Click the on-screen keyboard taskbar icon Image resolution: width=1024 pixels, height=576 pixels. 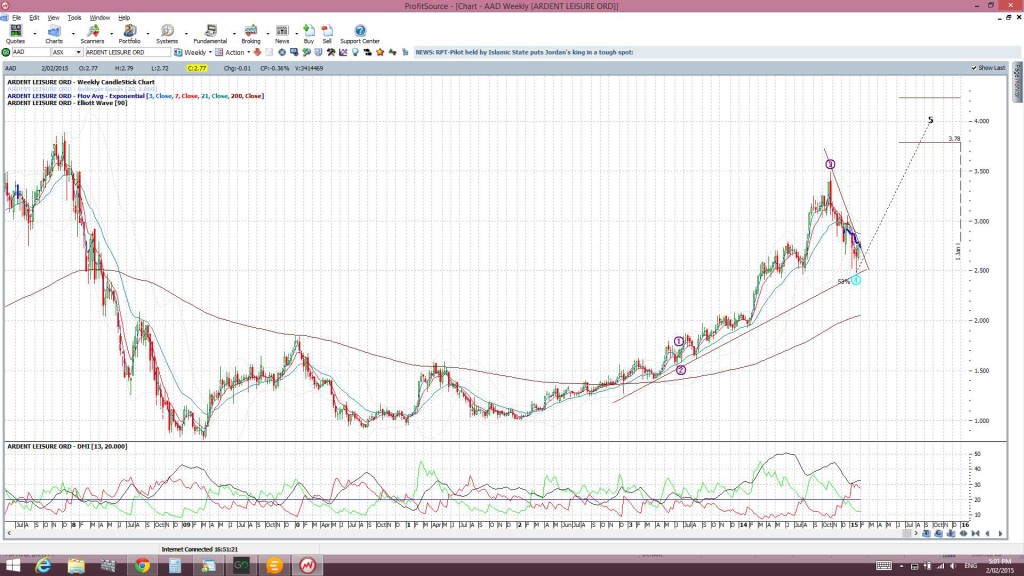pyautogui.click(x=884, y=566)
